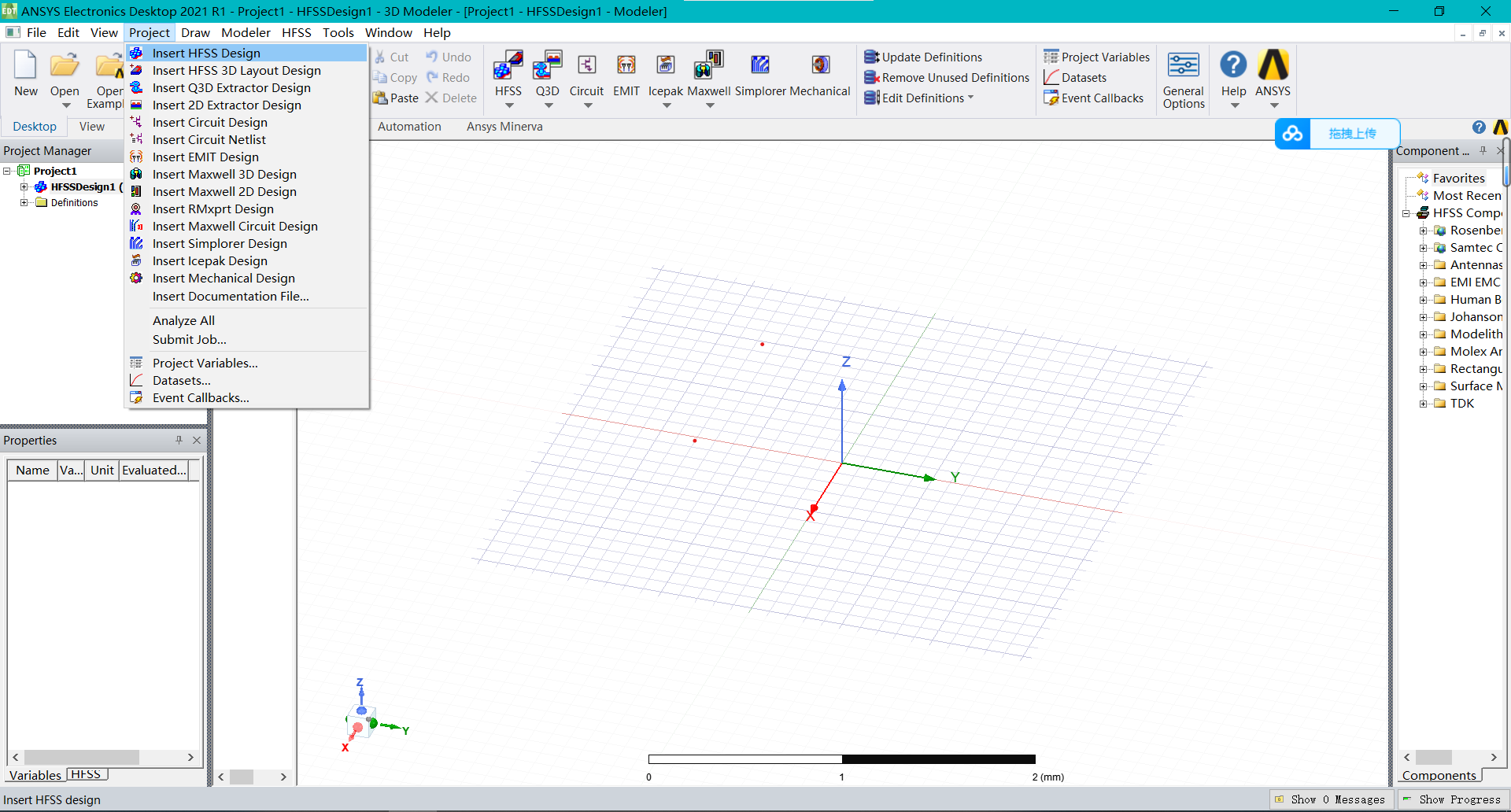Open the Tools menu
Image resolution: width=1511 pixels, height=812 pixels.
pyautogui.click(x=338, y=32)
